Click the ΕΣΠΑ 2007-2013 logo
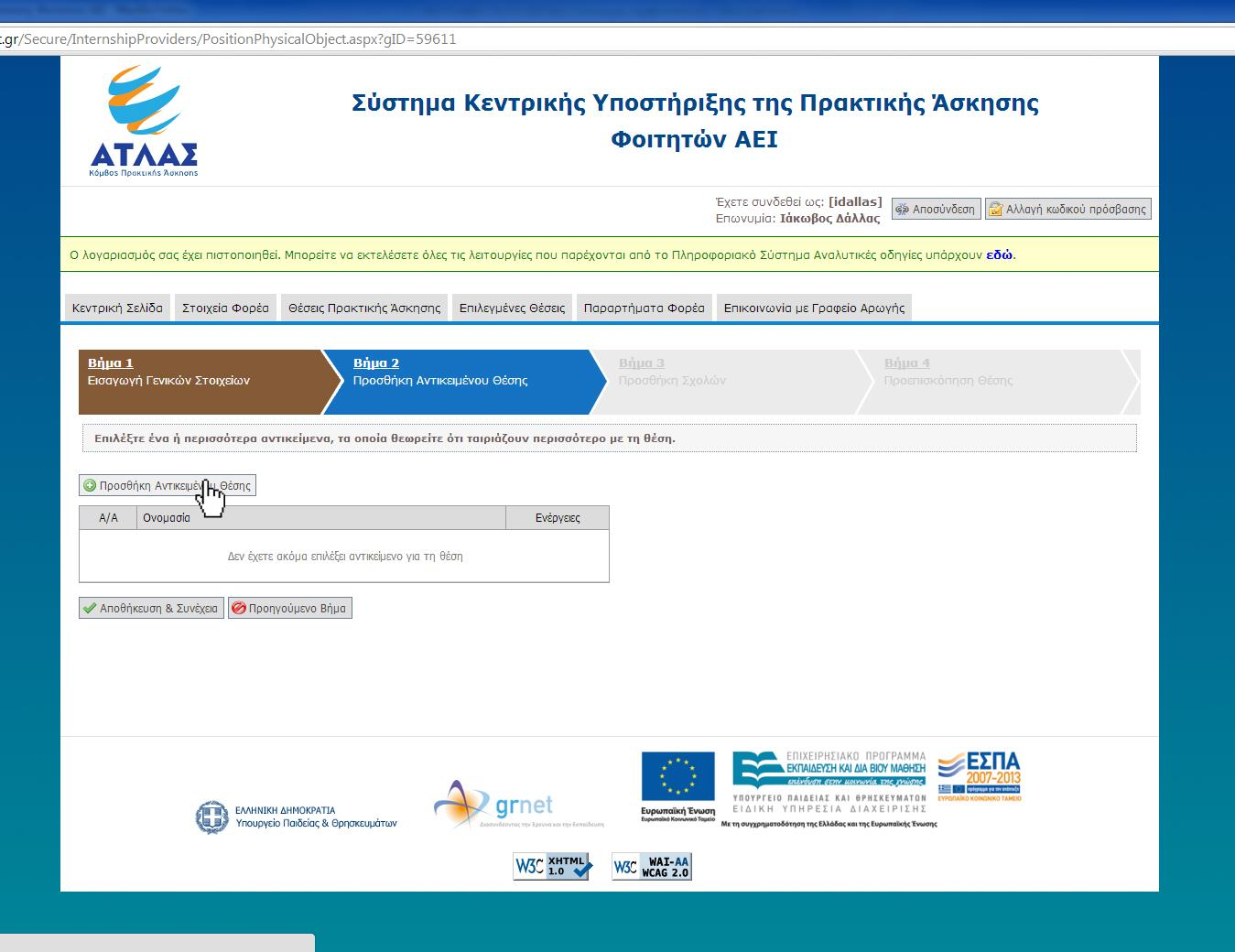 point(980,777)
